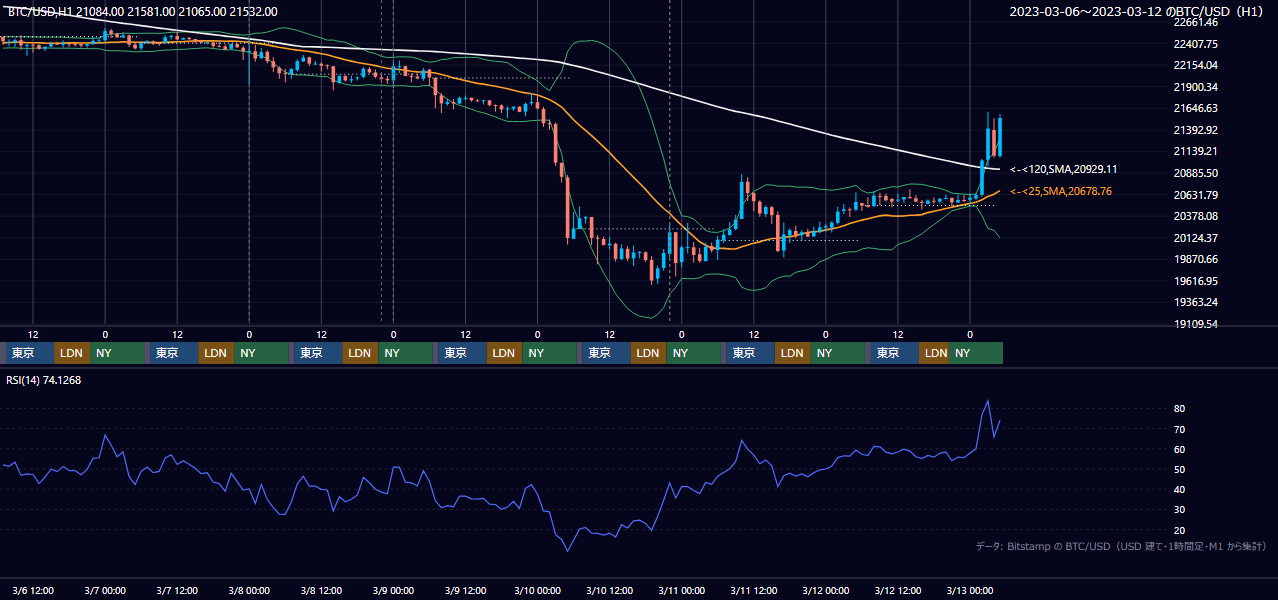Image resolution: width=1278 pixels, height=600 pixels.
Task: Click the 3/11 12:00 time label
Action: click(x=753, y=590)
